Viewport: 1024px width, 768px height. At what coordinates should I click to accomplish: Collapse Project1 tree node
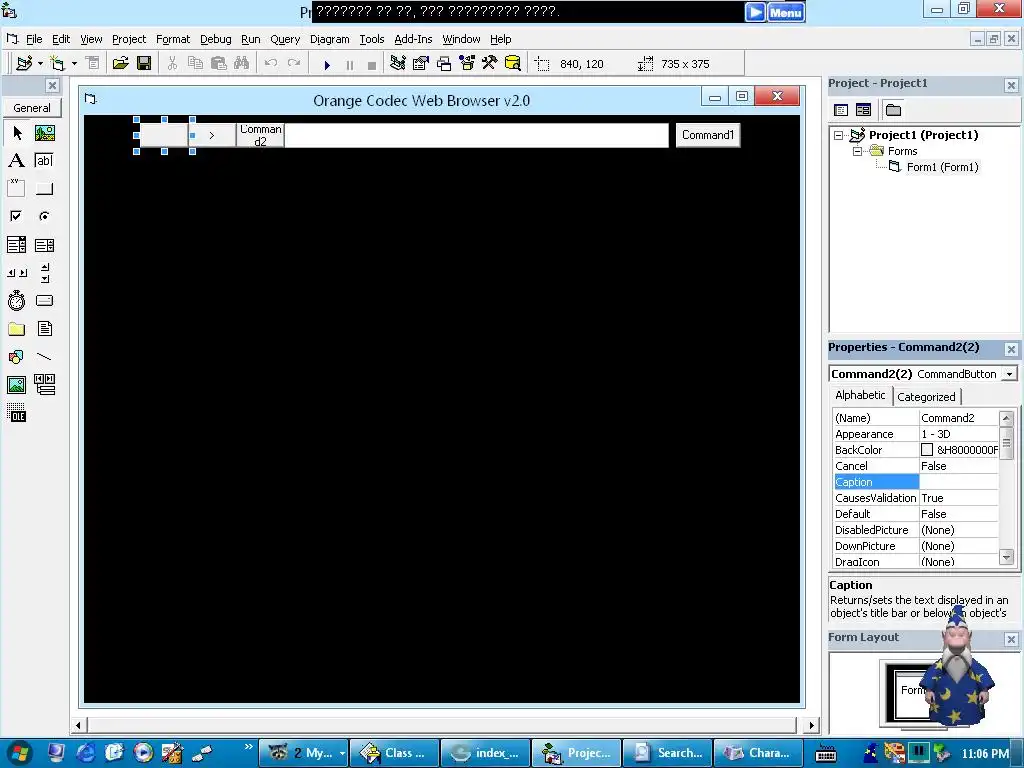click(x=839, y=135)
